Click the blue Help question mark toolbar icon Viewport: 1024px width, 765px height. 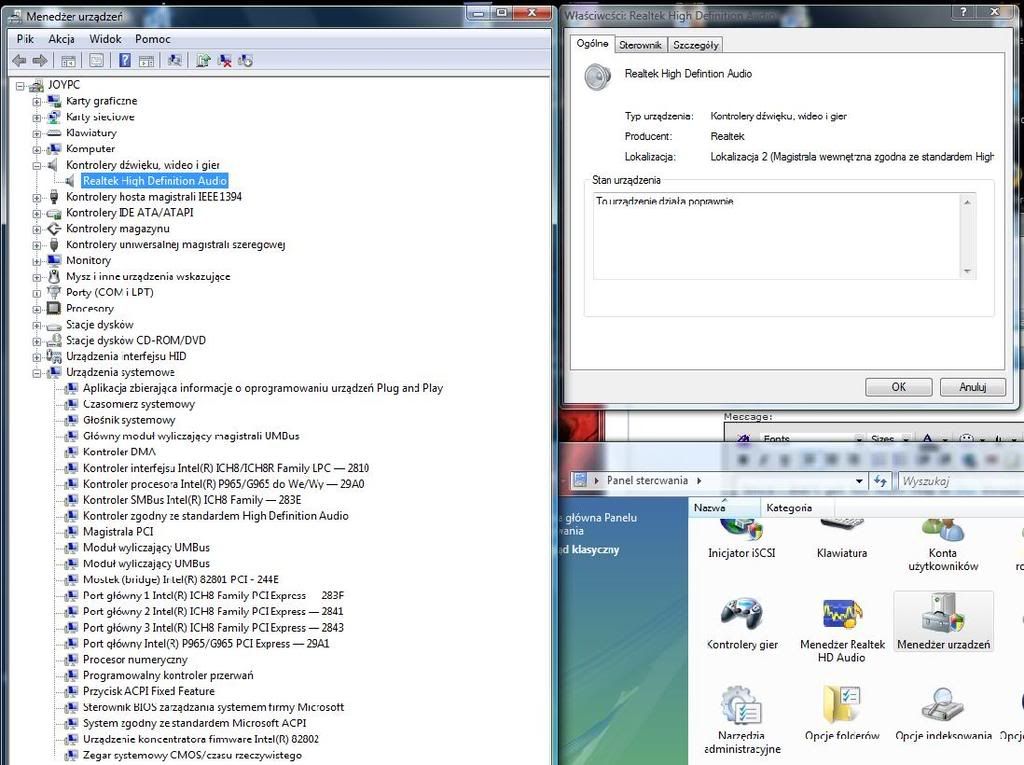point(125,61)
